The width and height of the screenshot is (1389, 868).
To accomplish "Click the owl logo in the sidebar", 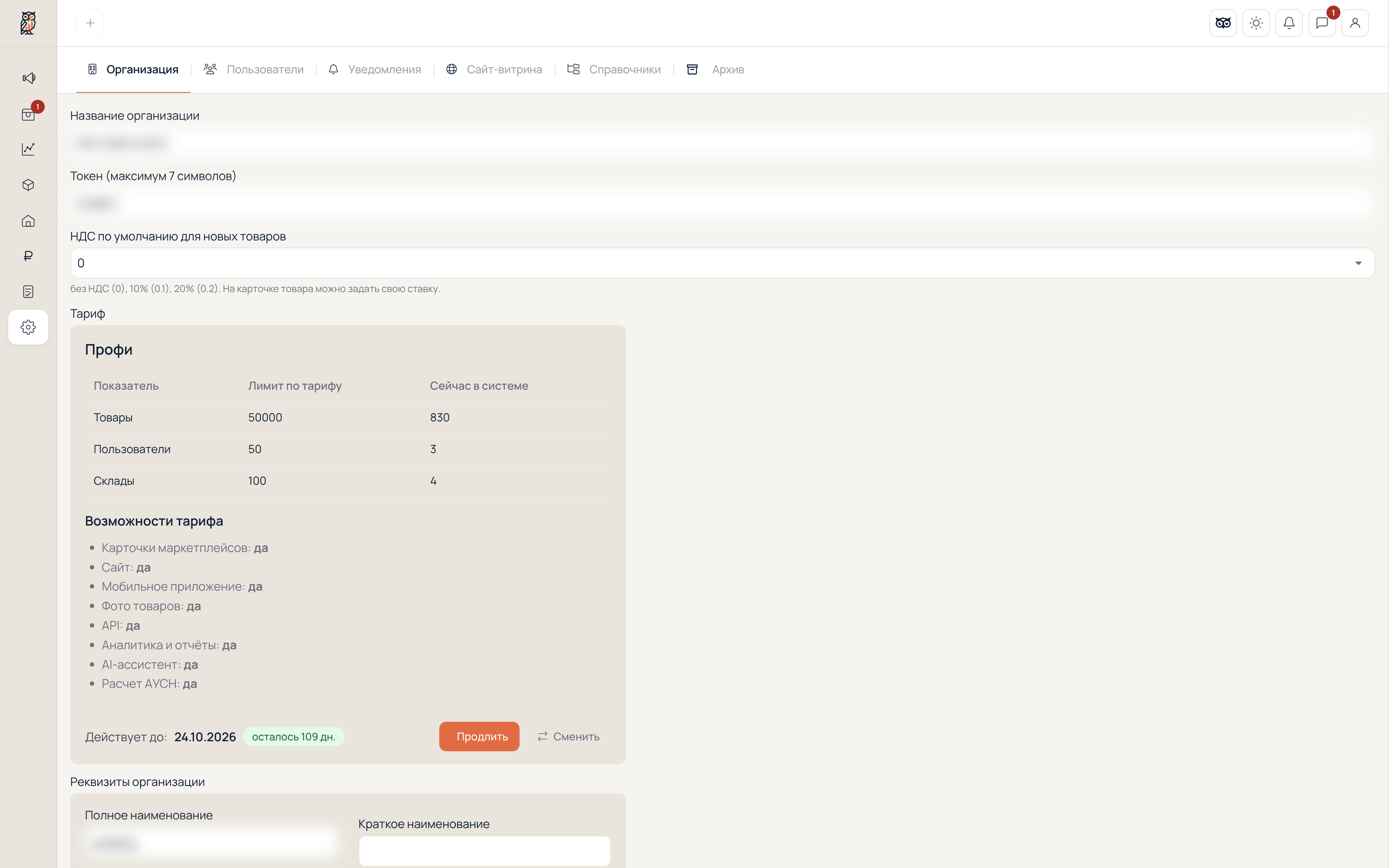I will [x=28, y=23].
